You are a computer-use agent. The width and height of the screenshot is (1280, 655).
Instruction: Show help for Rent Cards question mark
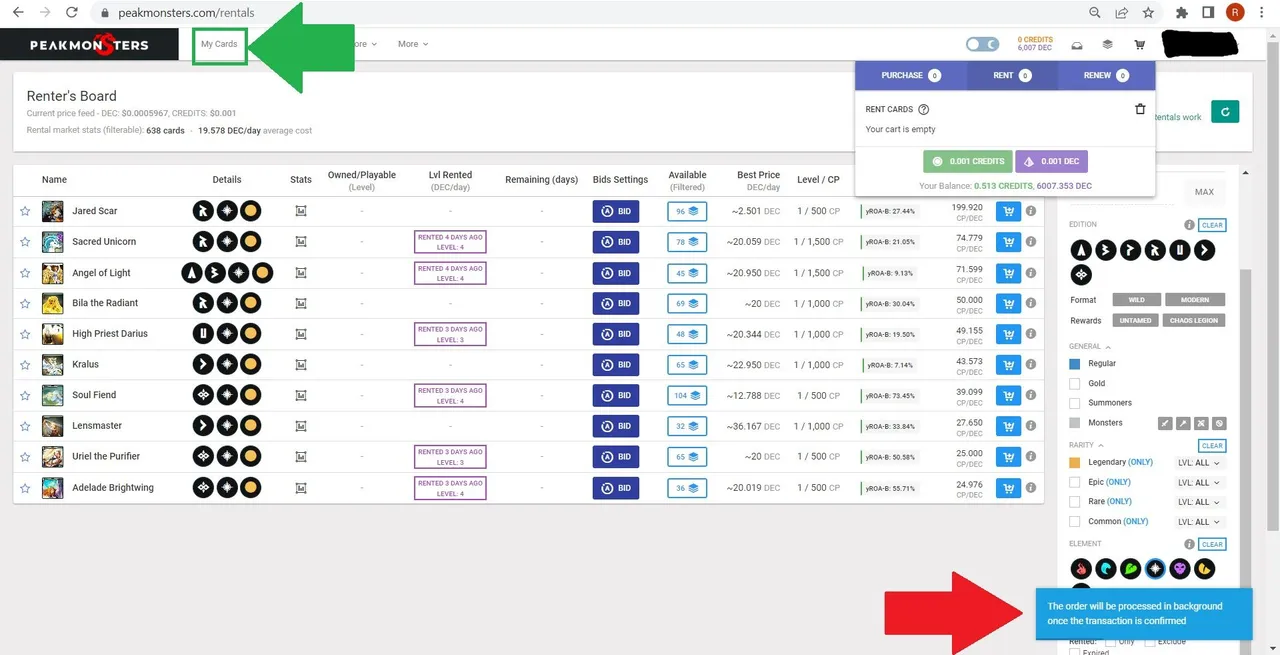coord(923,109)
